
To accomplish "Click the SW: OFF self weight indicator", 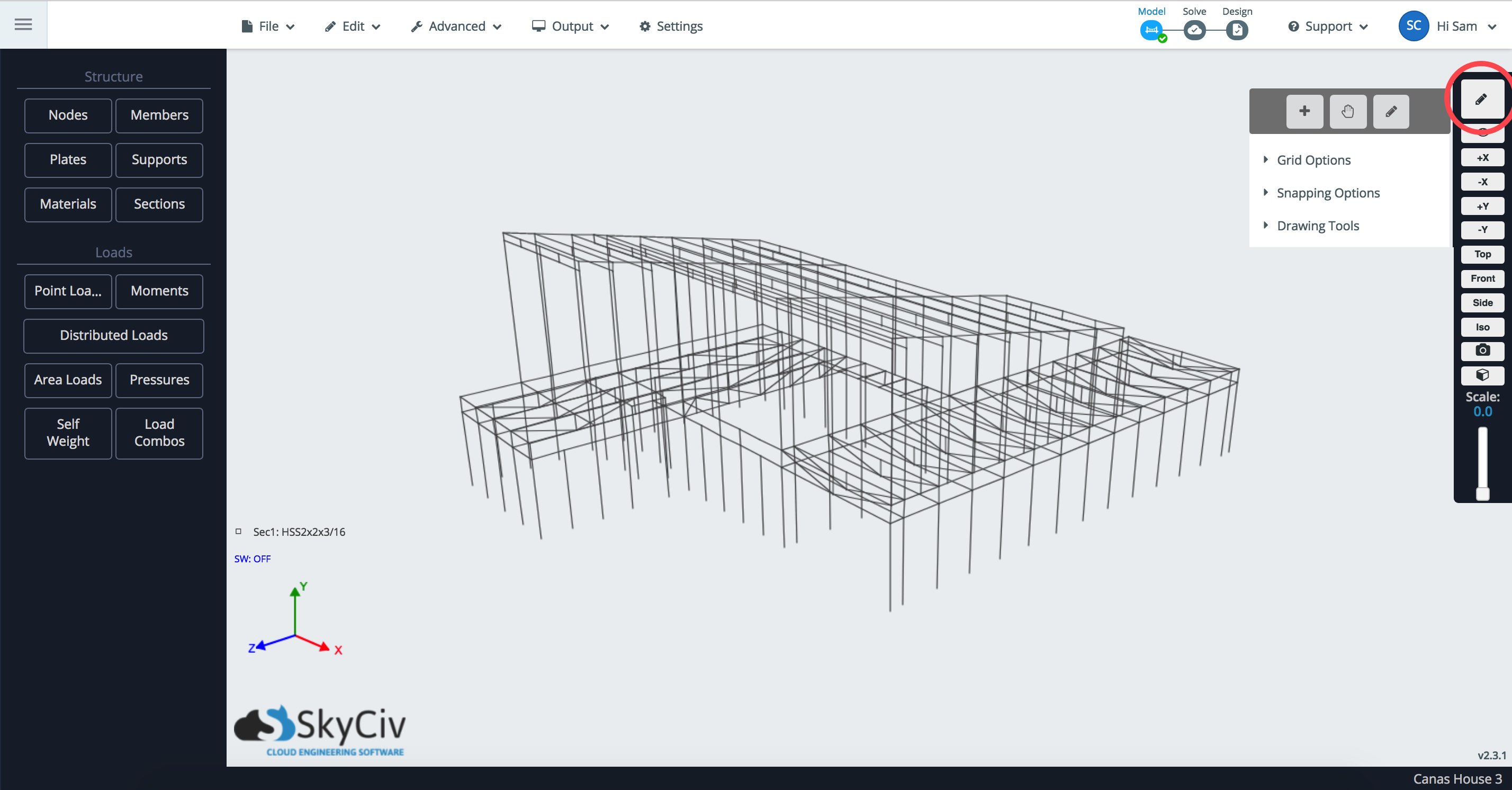I will [253, 559].
